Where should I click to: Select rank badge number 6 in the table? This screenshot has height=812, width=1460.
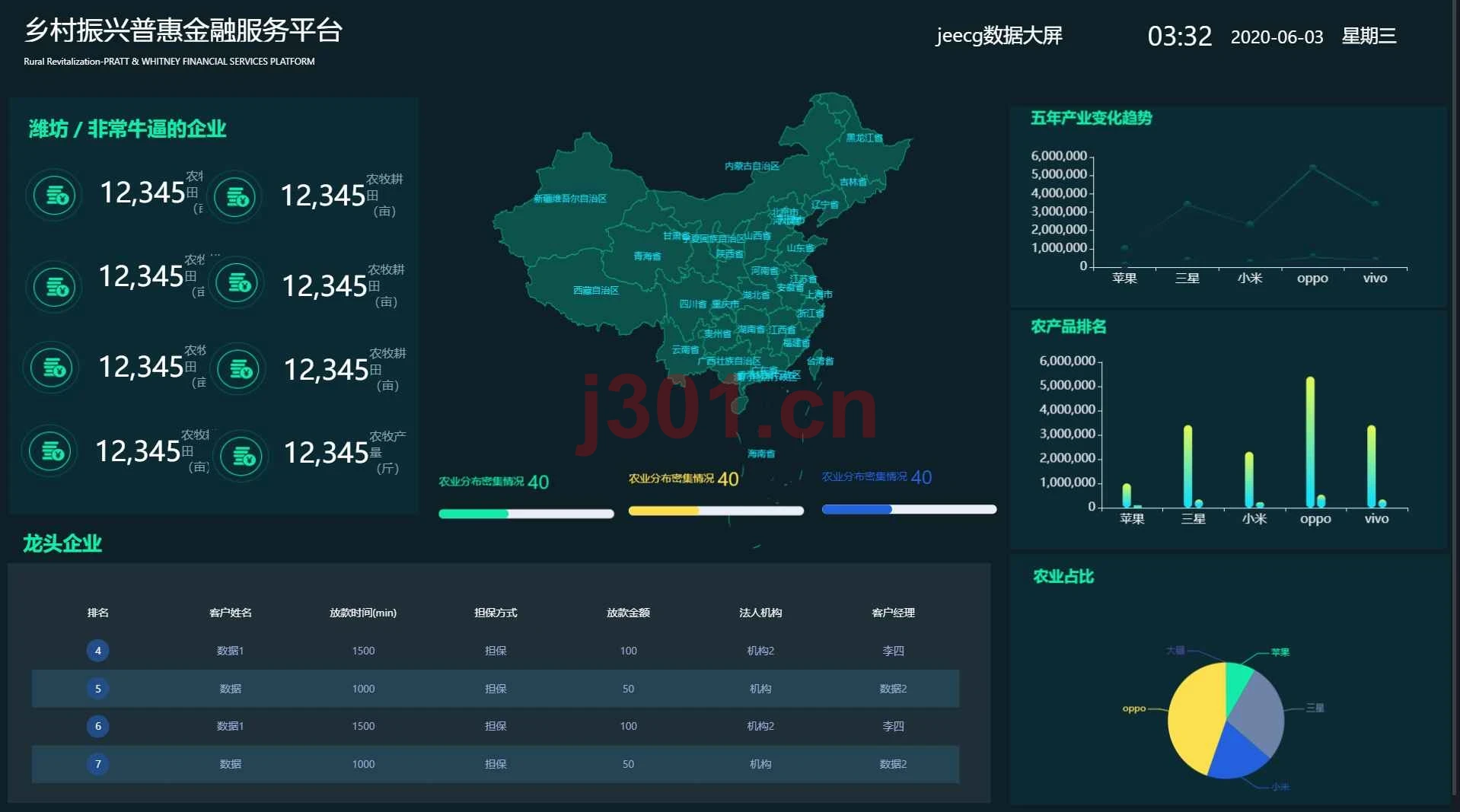pyautogui.click(x=97, y=726)
